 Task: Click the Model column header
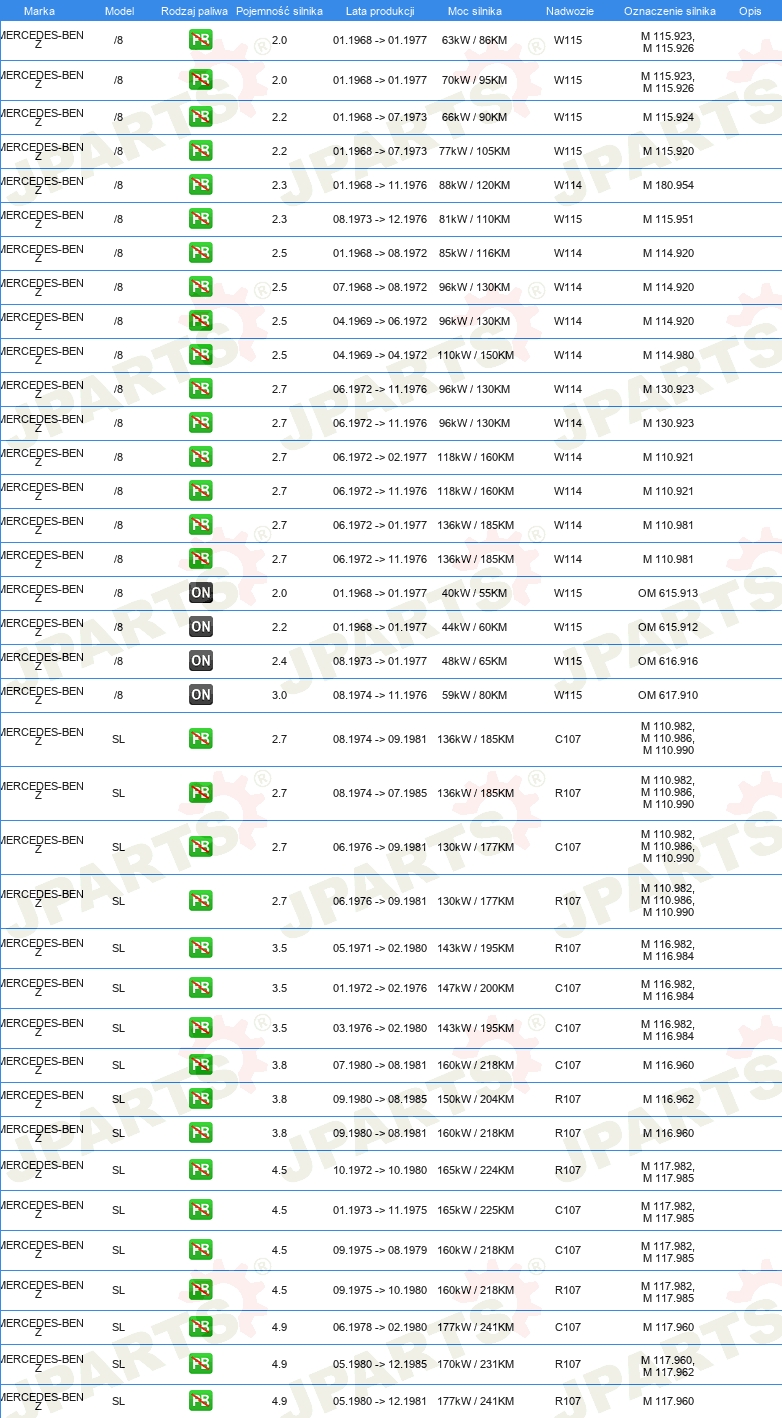119,11
